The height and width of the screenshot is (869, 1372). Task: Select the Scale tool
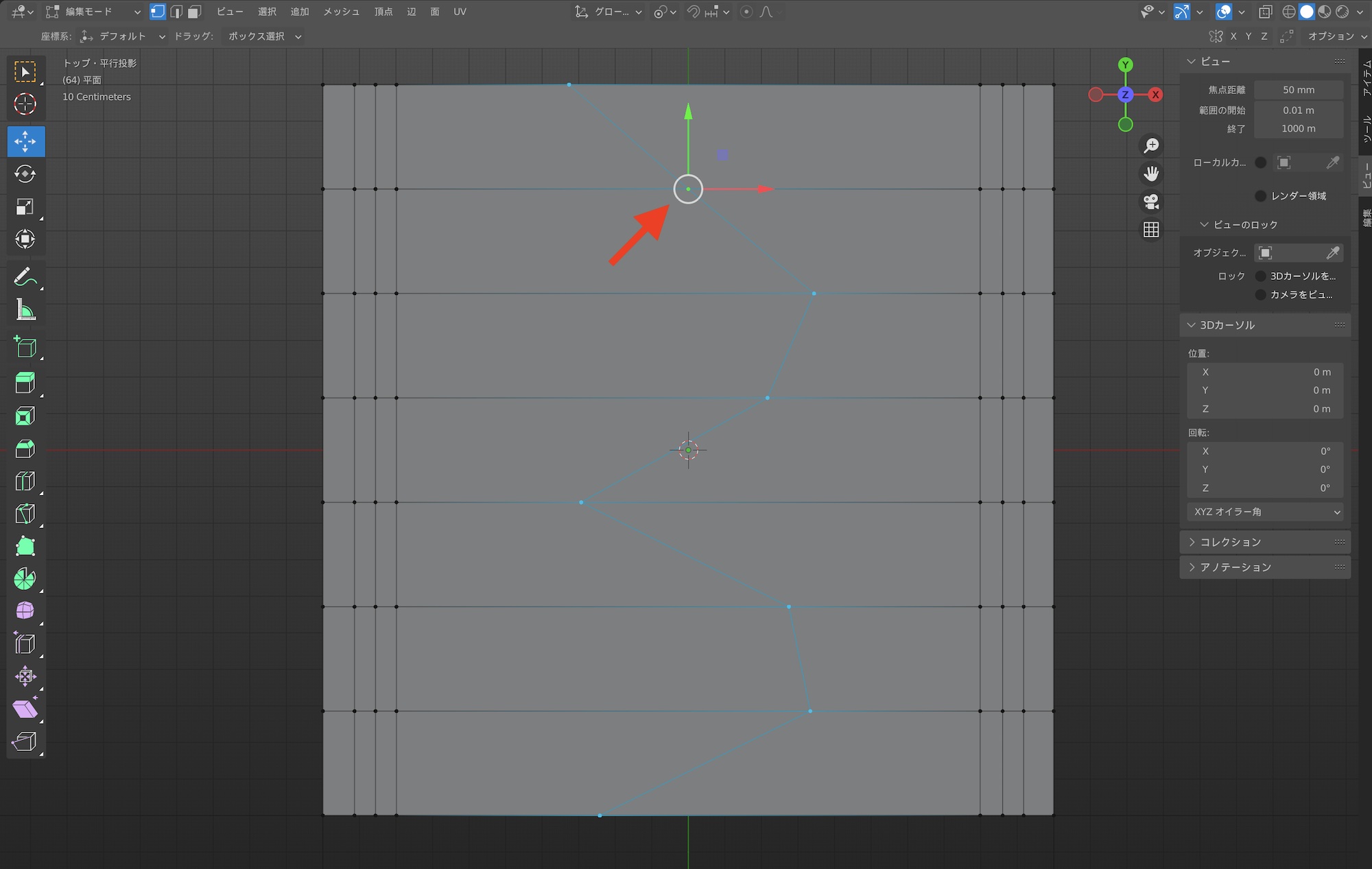25,207
